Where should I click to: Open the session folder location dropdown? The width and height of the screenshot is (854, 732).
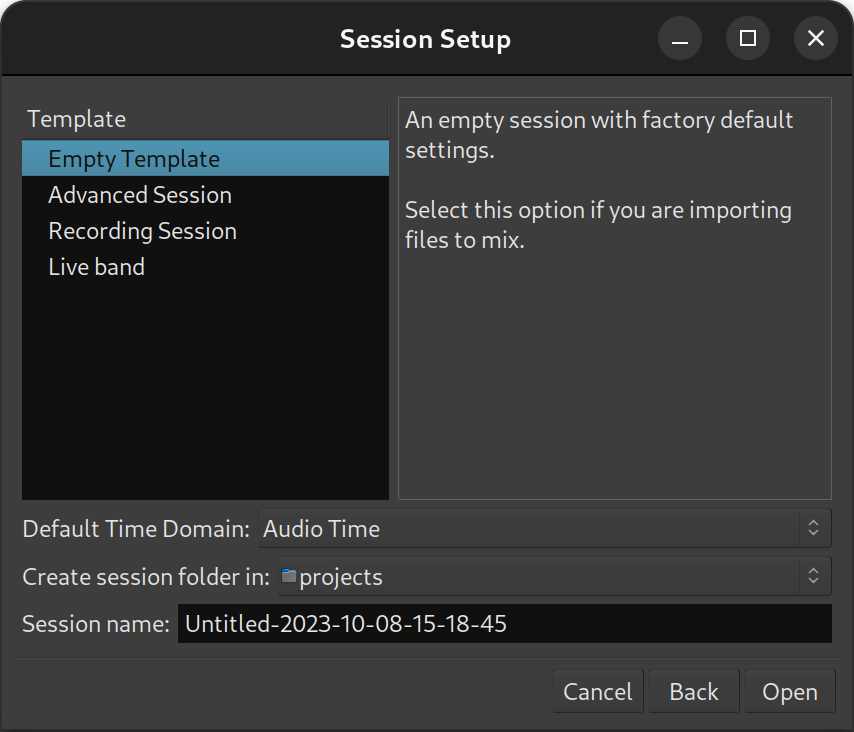coord(554,576)
